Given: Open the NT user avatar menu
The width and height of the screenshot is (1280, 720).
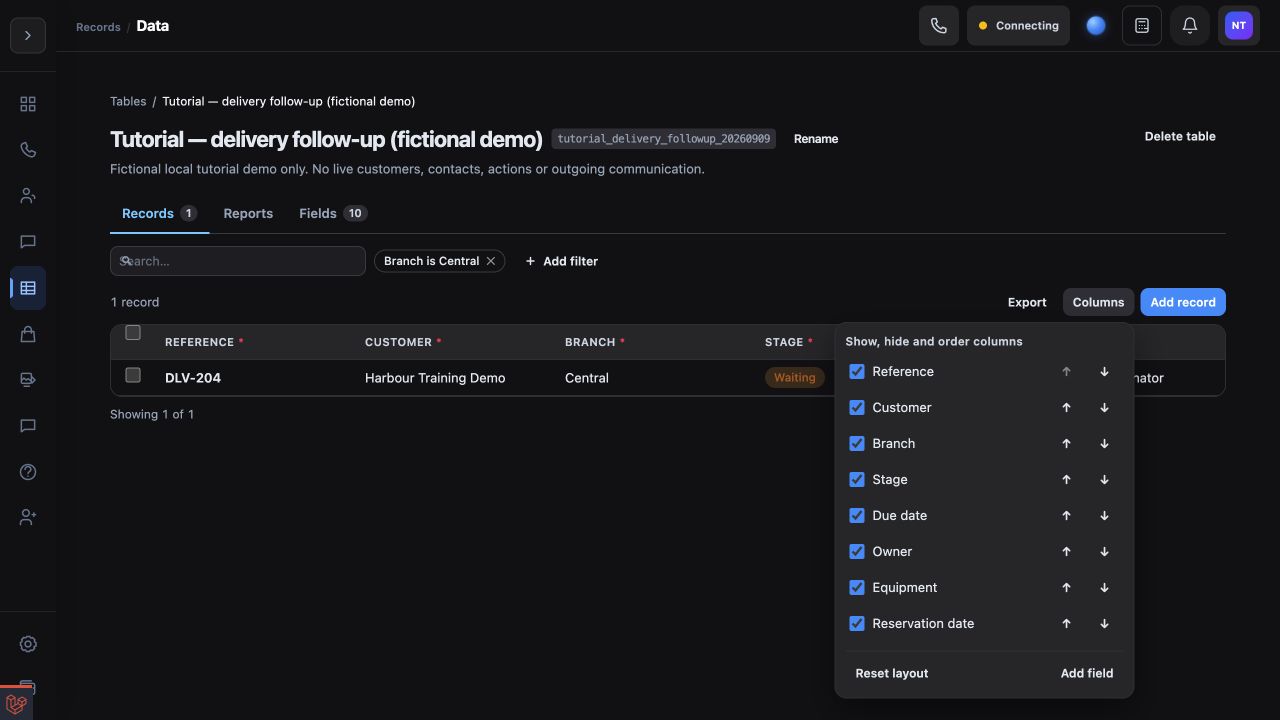Looking at the screenshot, I should tap(1239, 26).
